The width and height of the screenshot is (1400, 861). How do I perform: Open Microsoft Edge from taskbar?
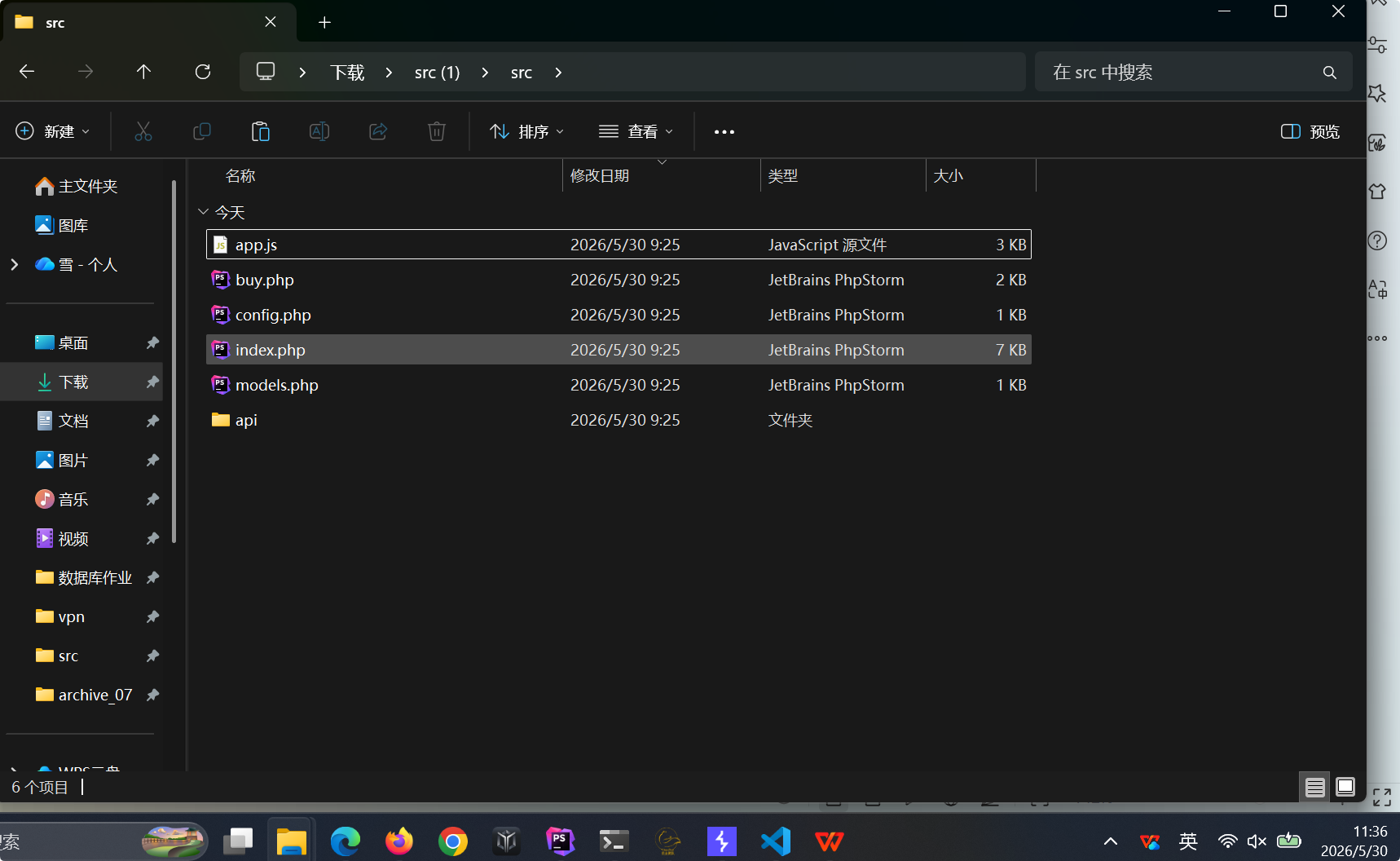tap(346, 841)
